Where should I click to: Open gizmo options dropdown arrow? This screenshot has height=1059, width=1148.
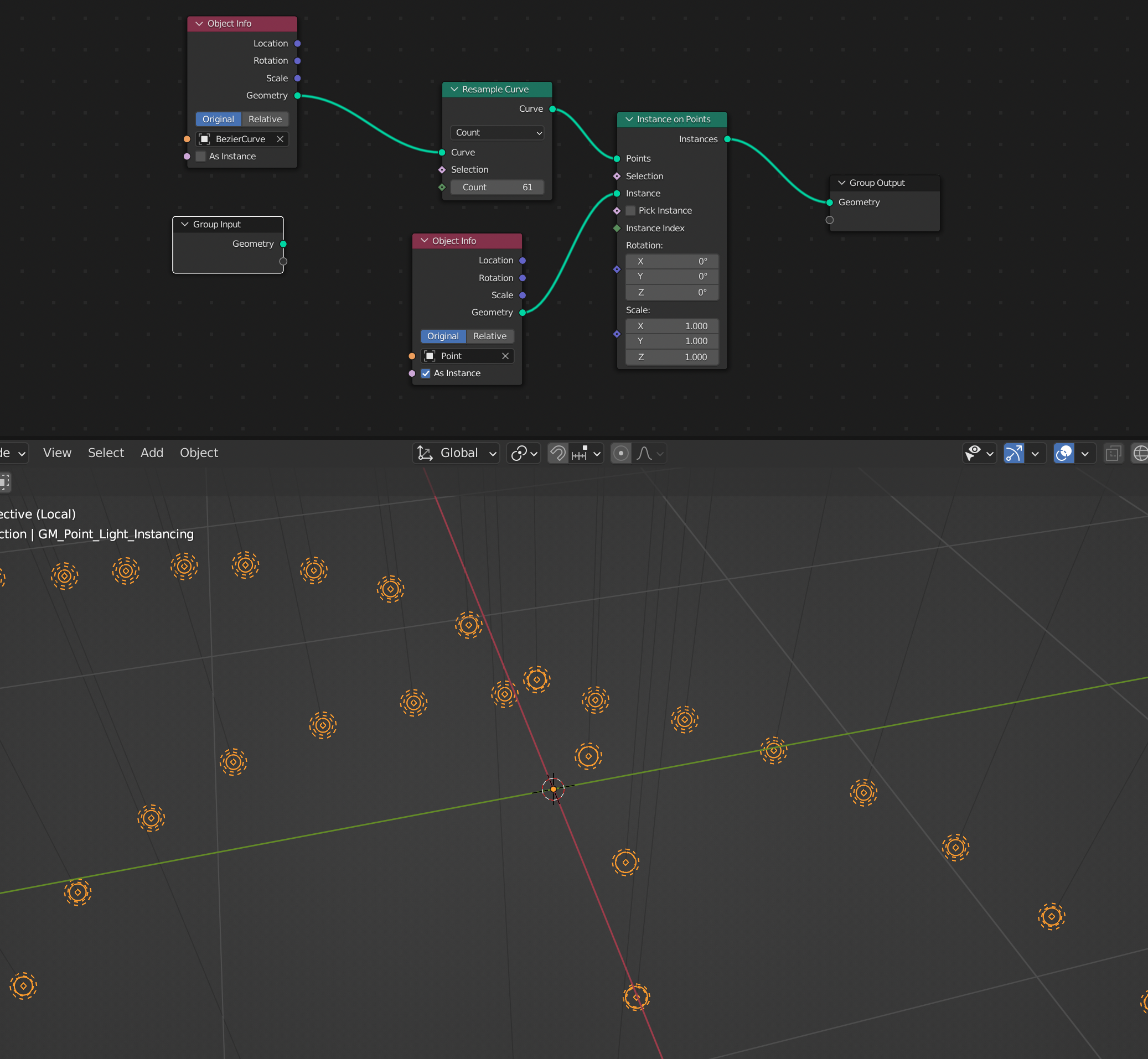[x=1035, y=453]
